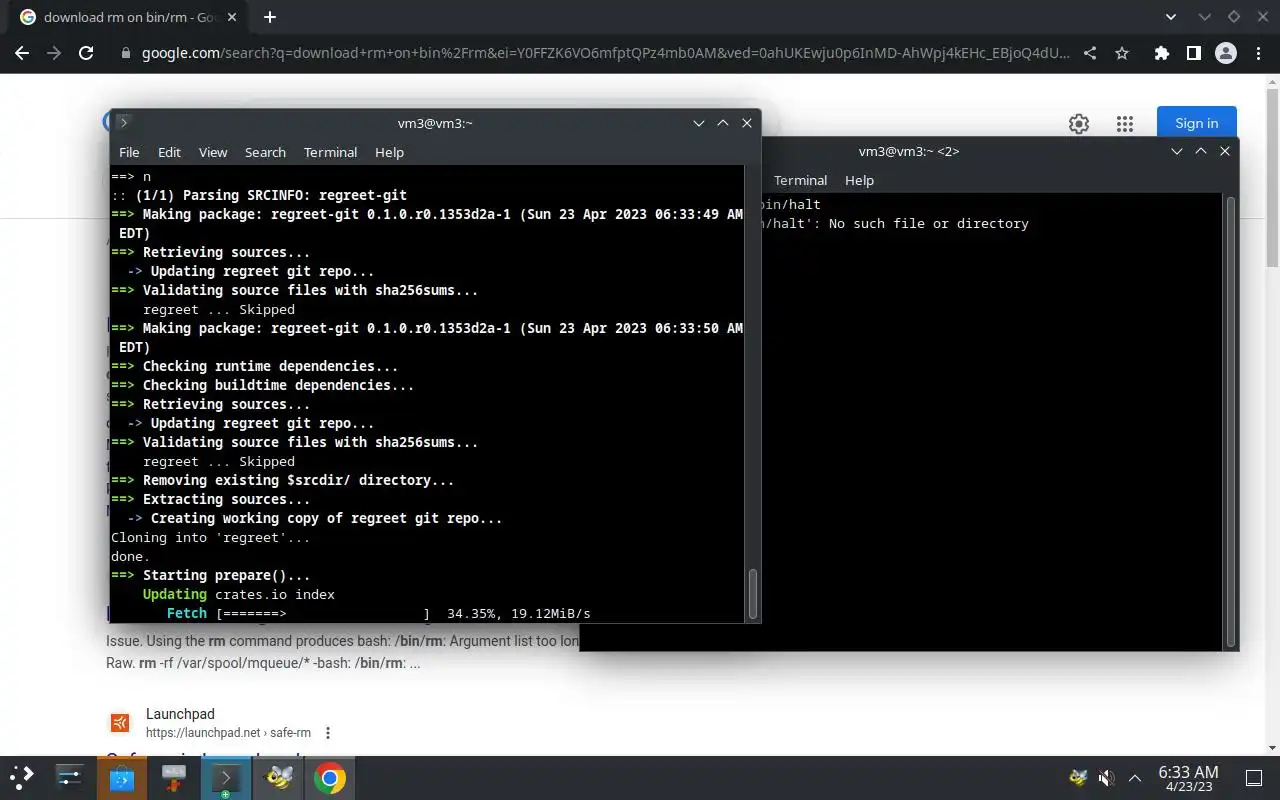Click the front terminal's window menu icon

click(x=123, y=123)
